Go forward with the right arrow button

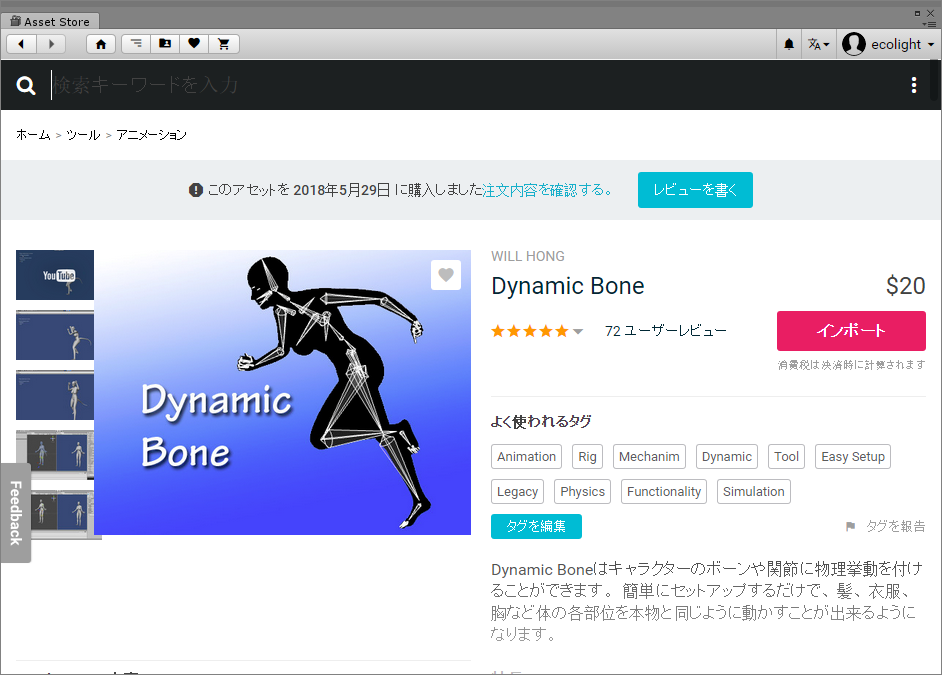tap(52, 44)
